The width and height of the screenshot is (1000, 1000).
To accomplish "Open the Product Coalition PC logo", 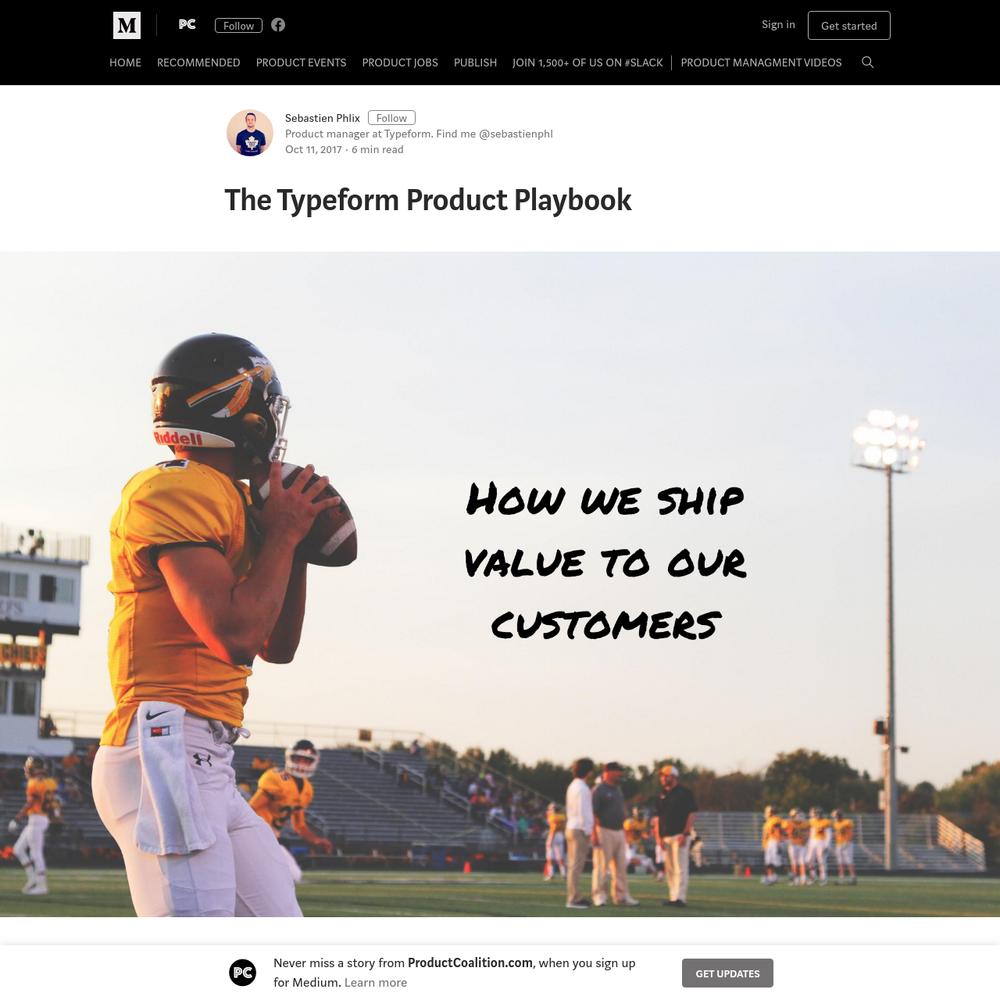I will pyautogui.click(x=187, y=24).
